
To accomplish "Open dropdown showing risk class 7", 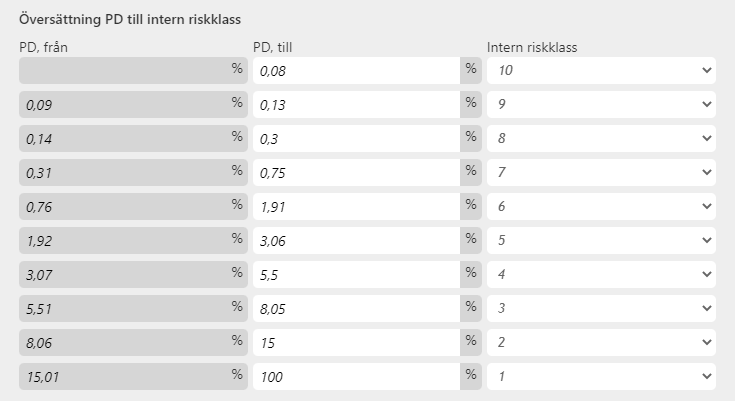I will coord(601,172).
